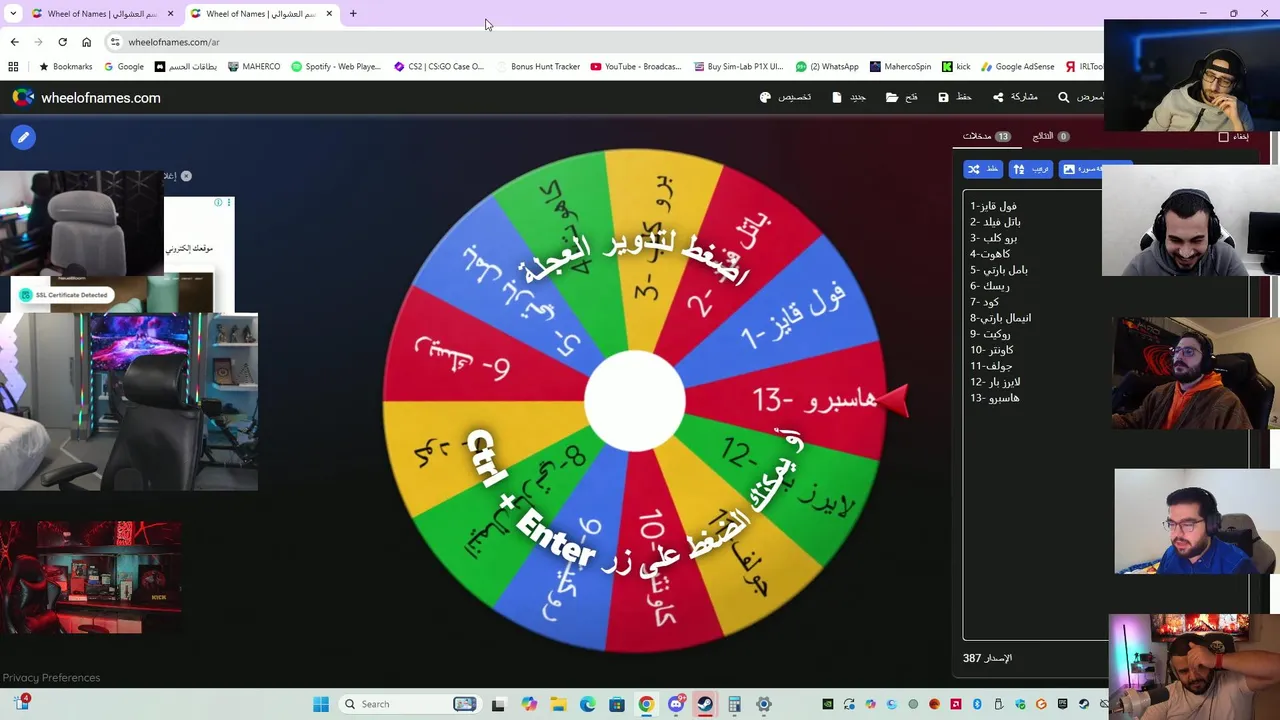Open Settings gear from the taskbar
This screenshot has width=1280, height=720.
click(764, 704)
